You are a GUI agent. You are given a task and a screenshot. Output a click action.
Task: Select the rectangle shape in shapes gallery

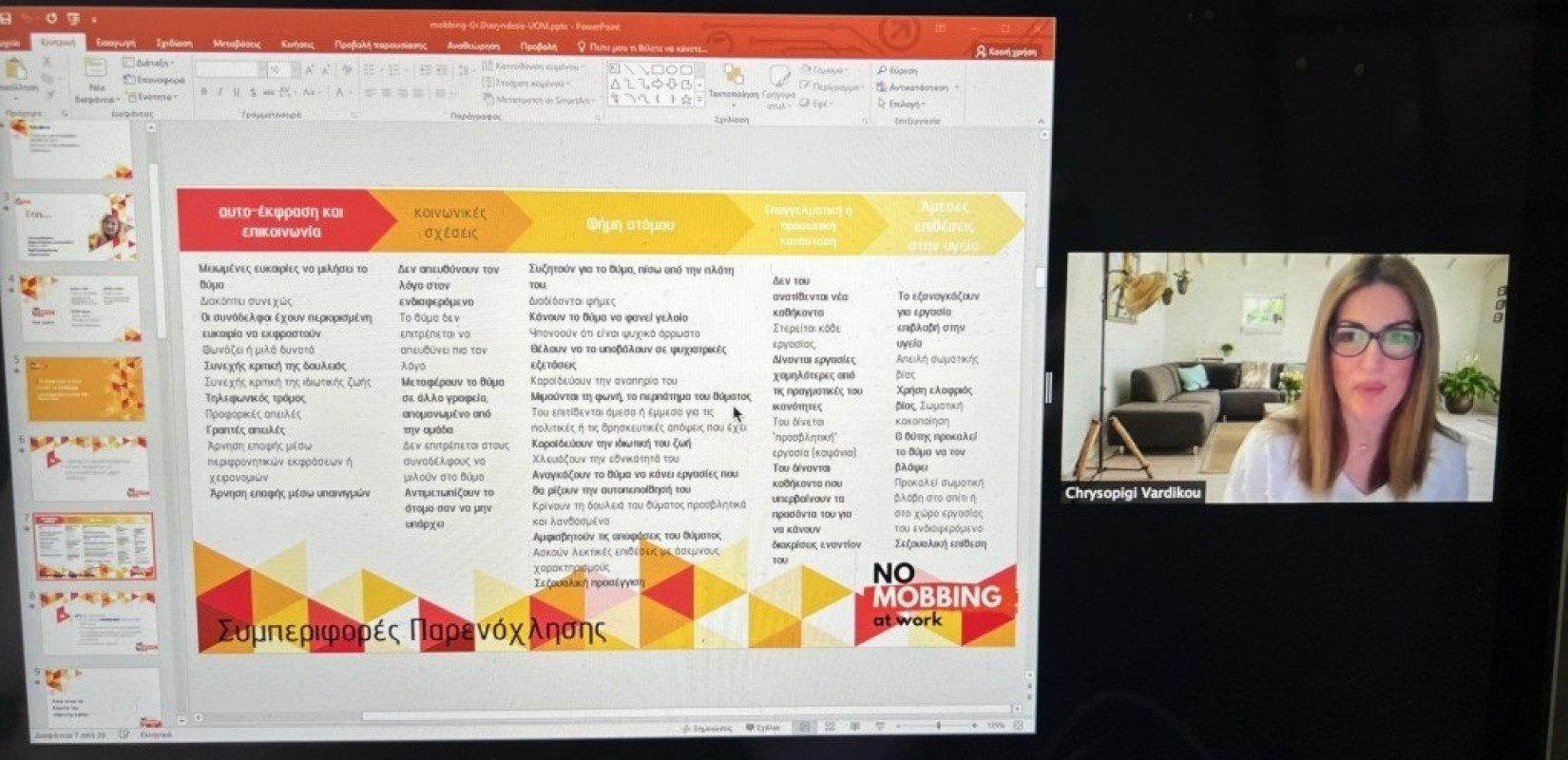(x=658, y=69)
